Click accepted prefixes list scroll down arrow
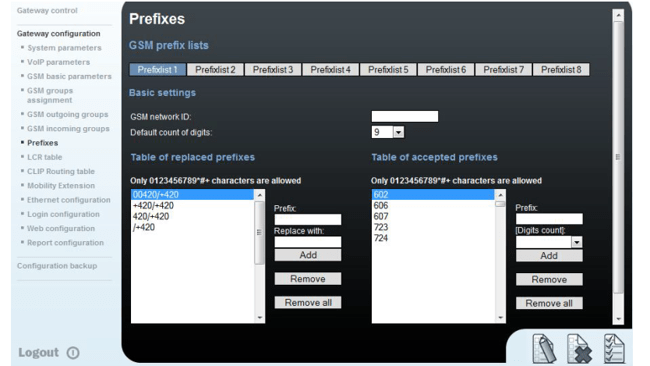650x366 pixels. click(500, 318)
